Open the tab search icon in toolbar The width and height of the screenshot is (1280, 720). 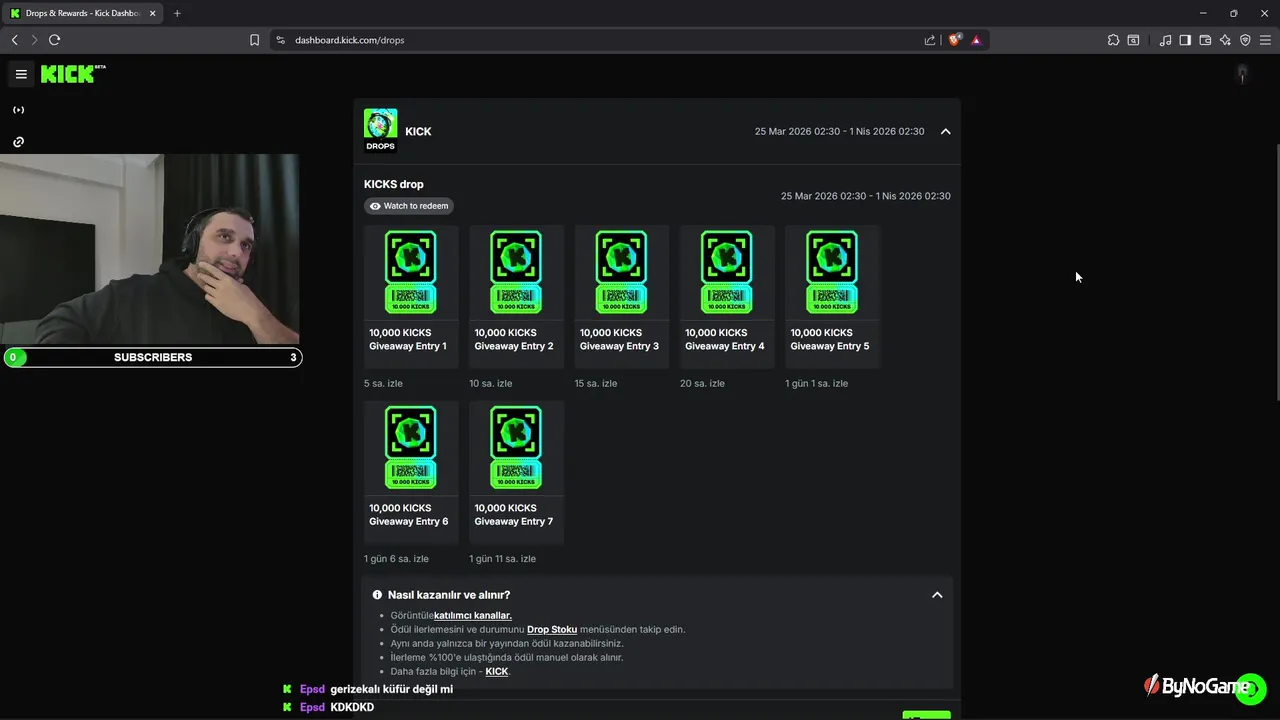[1133, 40]
